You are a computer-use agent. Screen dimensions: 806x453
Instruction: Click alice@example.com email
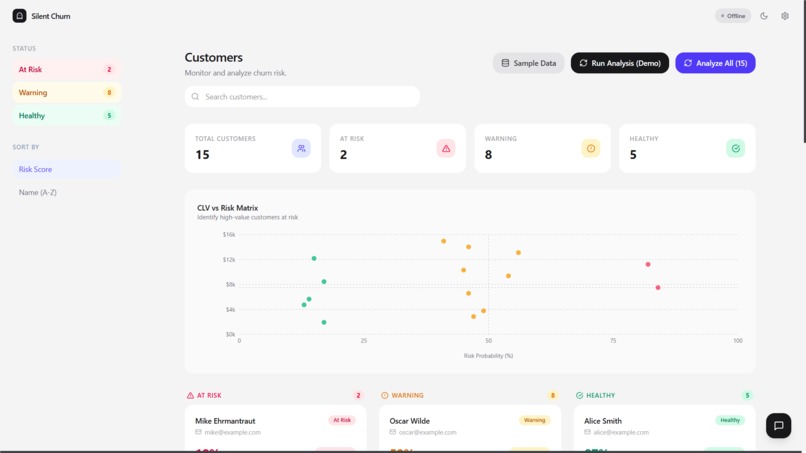(621, 432)
